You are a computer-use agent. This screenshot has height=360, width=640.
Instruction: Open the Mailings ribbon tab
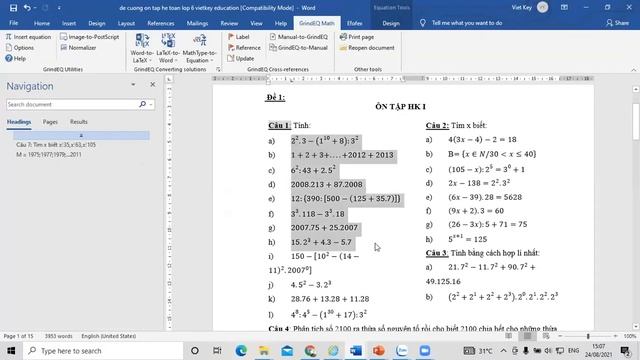pyautogui.click(x=197, y=23)
